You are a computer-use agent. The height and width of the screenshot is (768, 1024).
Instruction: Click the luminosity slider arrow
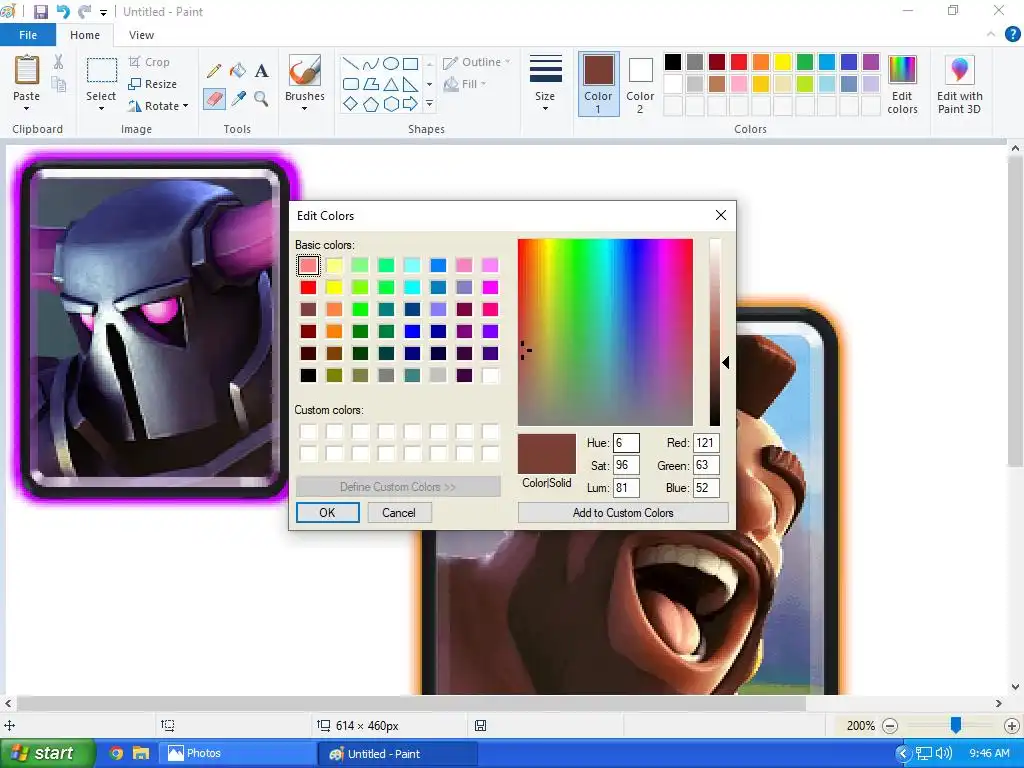726,362
